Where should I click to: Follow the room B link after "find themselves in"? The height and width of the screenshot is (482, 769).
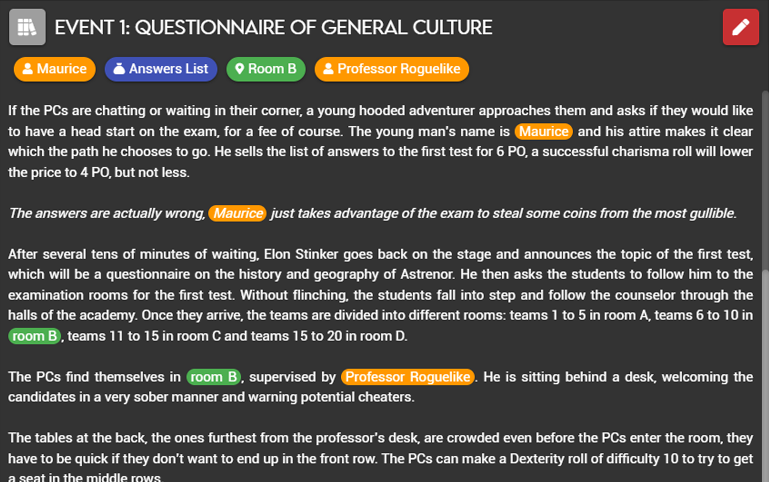click(214, 377)
